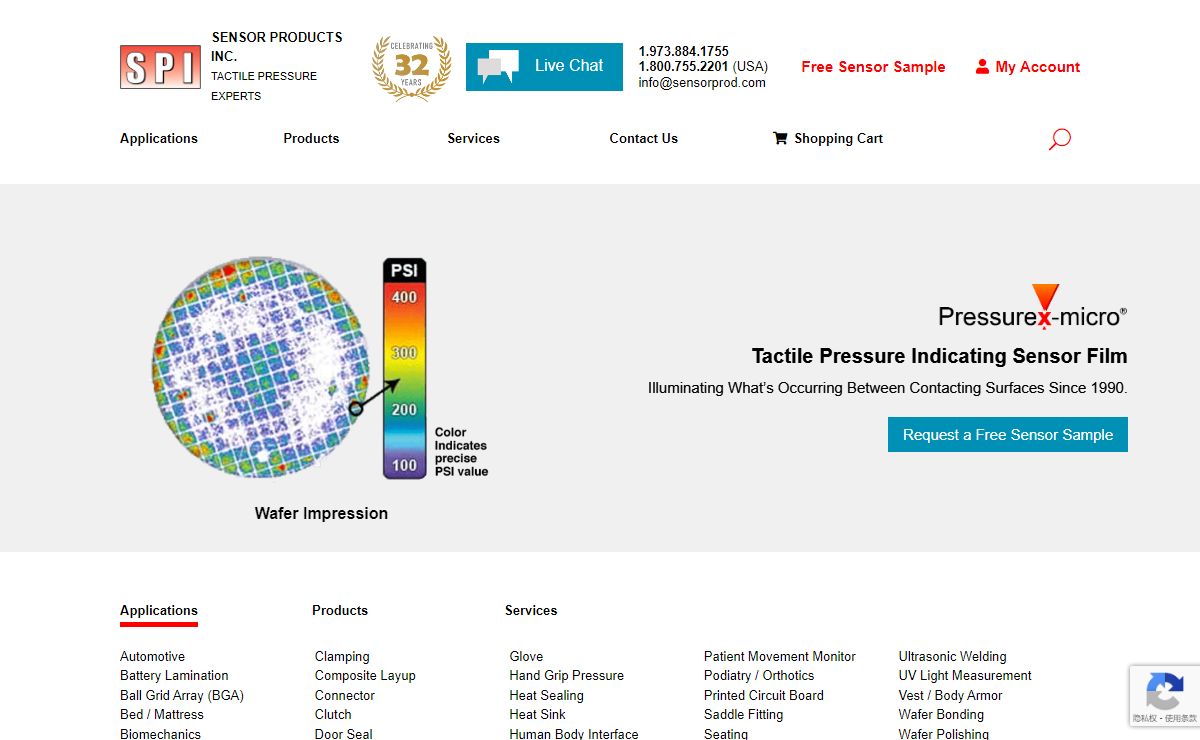The width and height of the screenshot is (1200, 740).
Task: Open Patient Movement Monitor link
Action: click(780, 657)
